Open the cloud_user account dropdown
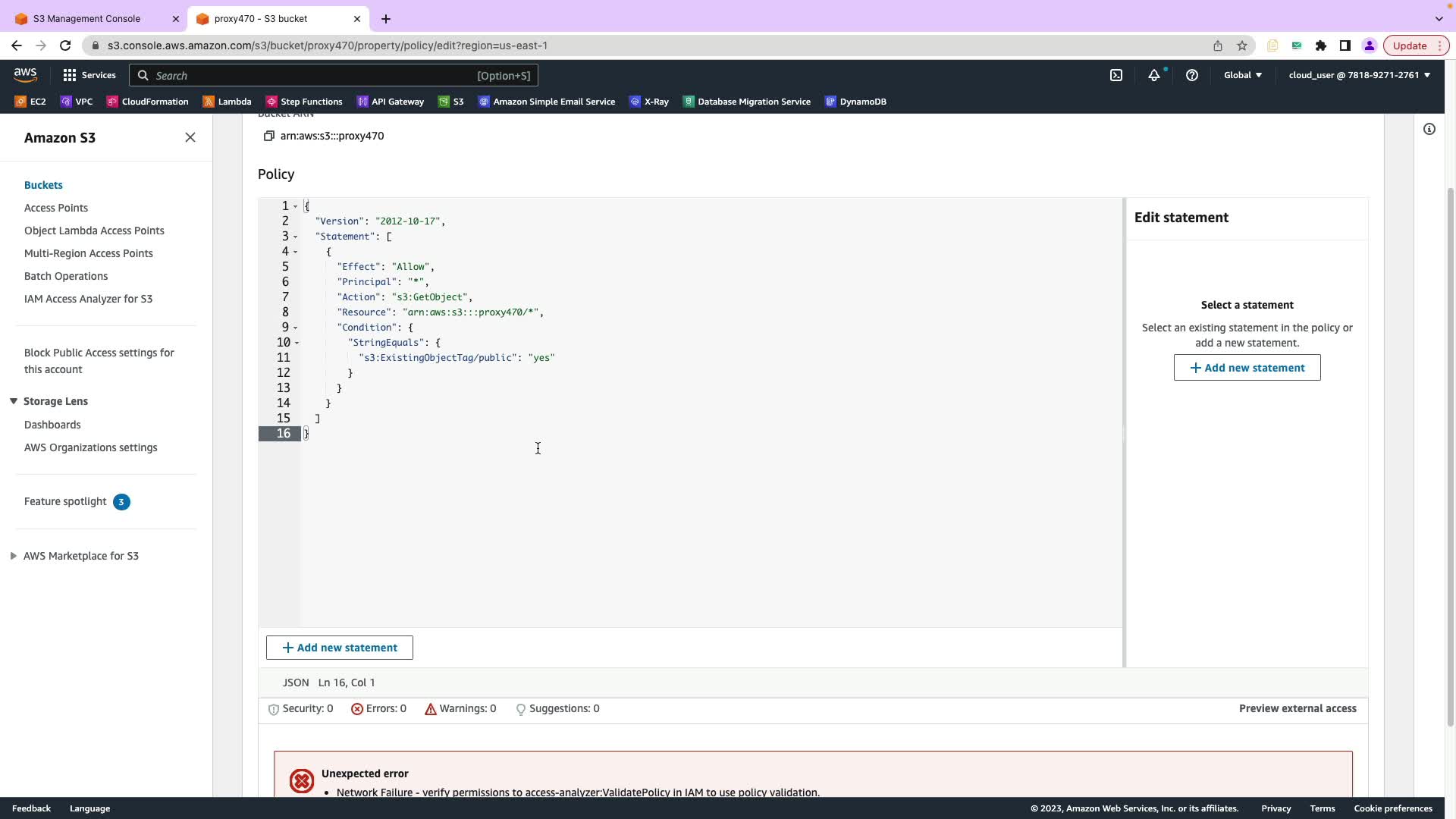The height and width of the screenshot is (819, 1456). (x=1359, y=75)
